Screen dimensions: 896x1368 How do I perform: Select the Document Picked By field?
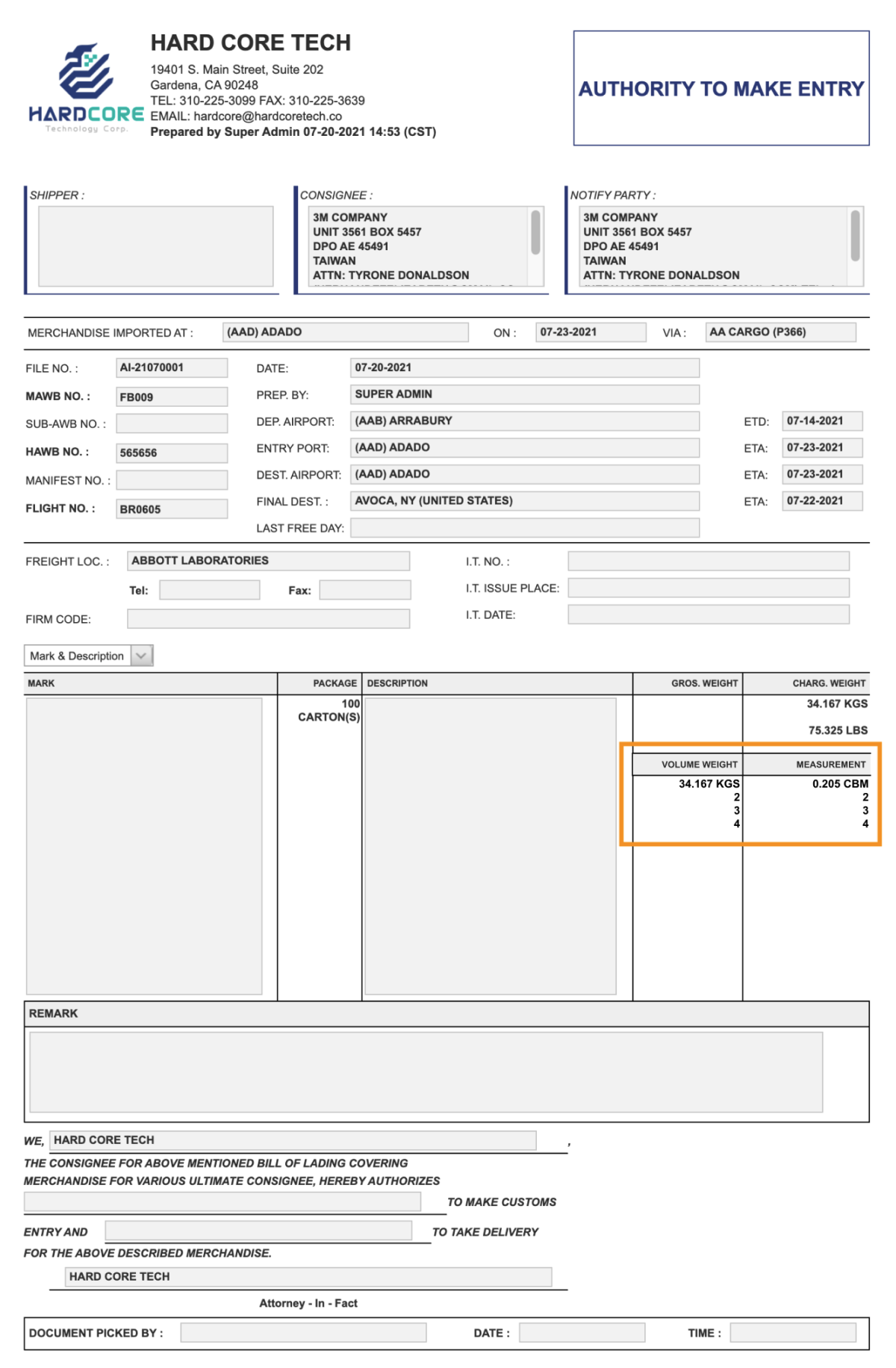coord(303,1333)
